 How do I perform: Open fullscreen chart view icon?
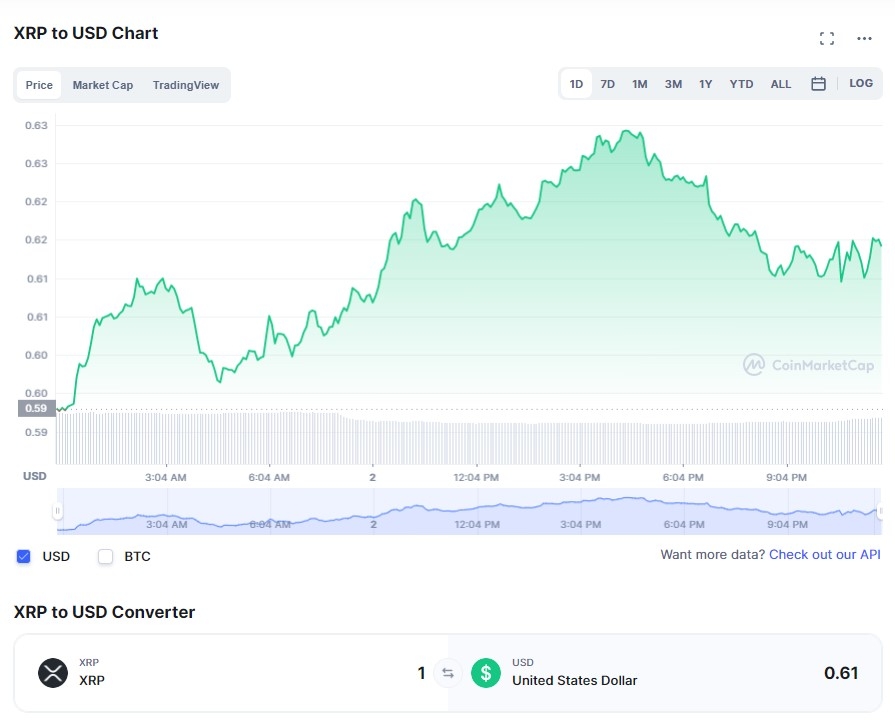(x=826, y=39)
